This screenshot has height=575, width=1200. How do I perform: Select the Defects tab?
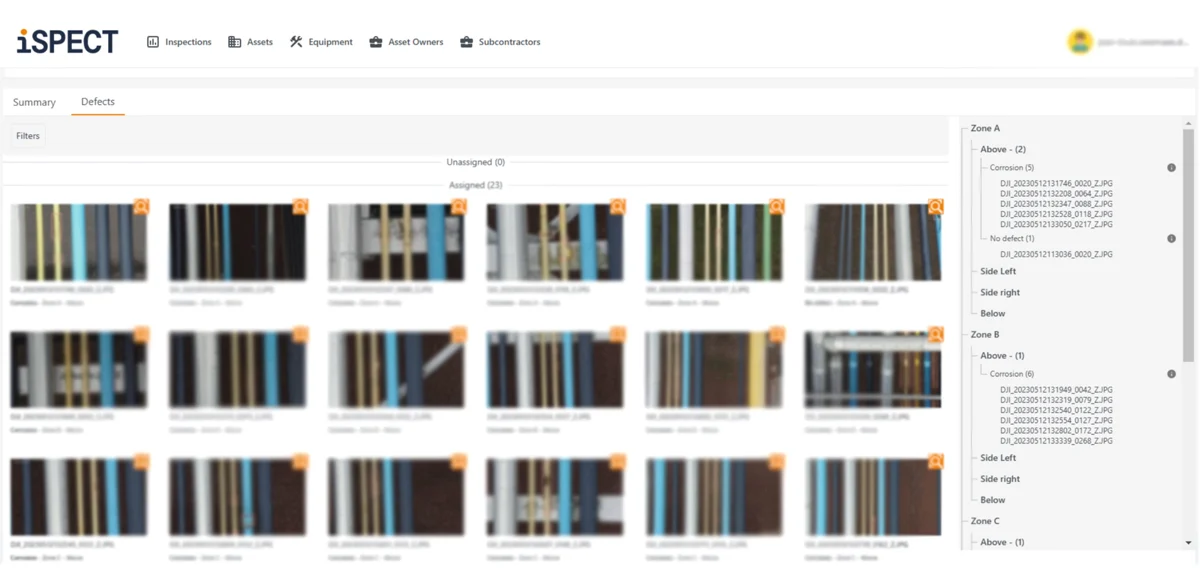click(98, 102)
